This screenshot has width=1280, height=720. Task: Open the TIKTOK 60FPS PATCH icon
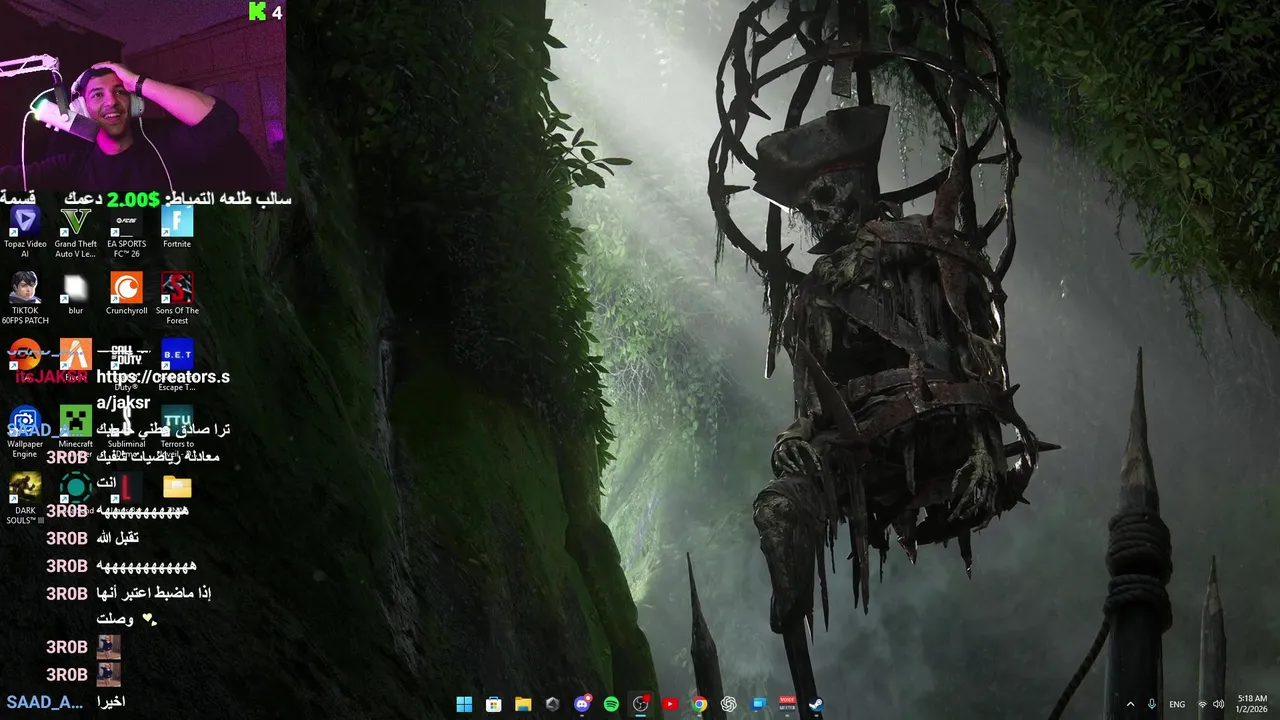tap(25, 298)
